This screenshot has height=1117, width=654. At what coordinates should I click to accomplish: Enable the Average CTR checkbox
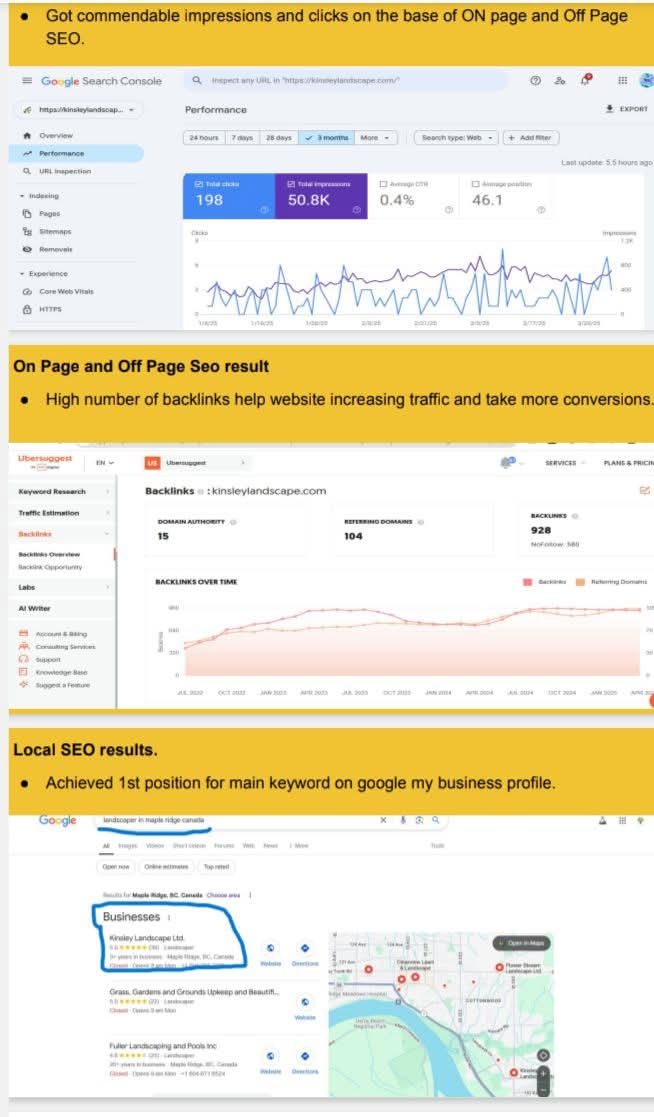[x=384, y=184]
